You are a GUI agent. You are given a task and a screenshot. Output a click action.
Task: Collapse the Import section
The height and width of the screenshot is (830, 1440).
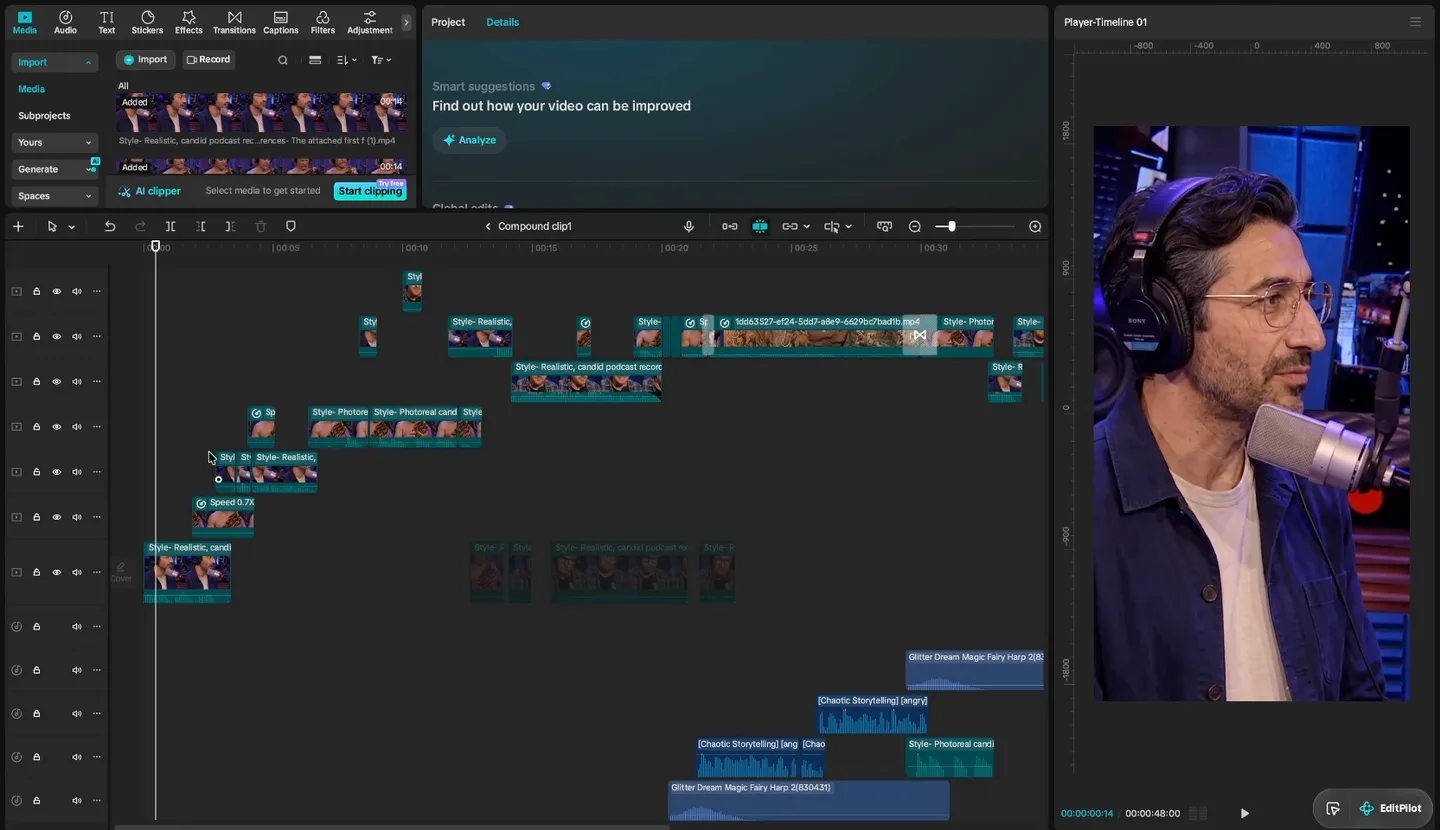click(55, 62)
